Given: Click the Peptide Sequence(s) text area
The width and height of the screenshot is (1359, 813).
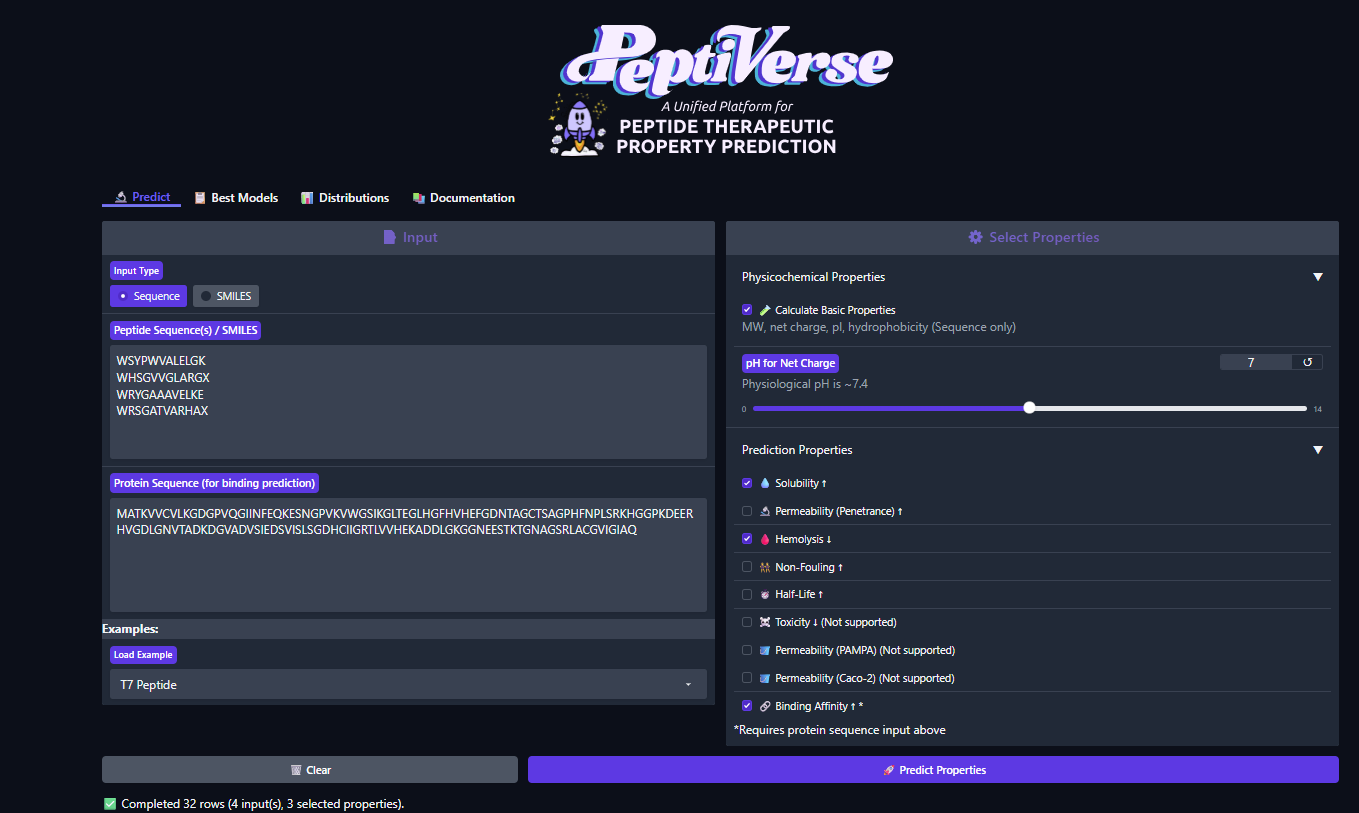Looking at the screenshot, I should click(x=408, y=402).
